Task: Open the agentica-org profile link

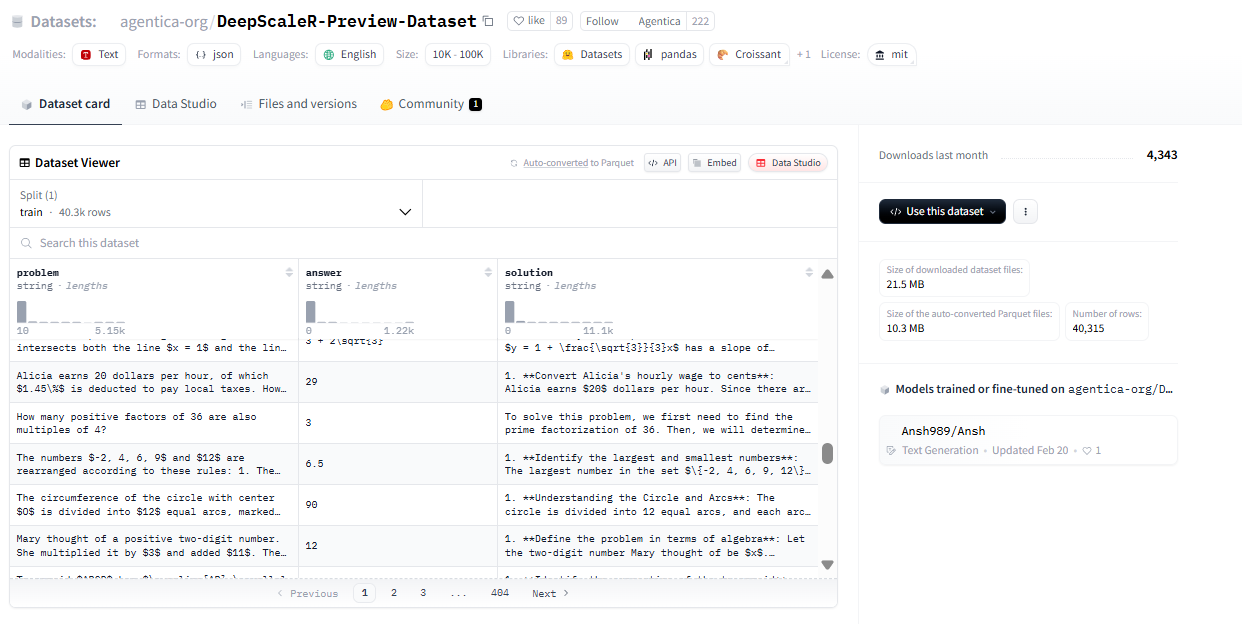Action: 163,21
